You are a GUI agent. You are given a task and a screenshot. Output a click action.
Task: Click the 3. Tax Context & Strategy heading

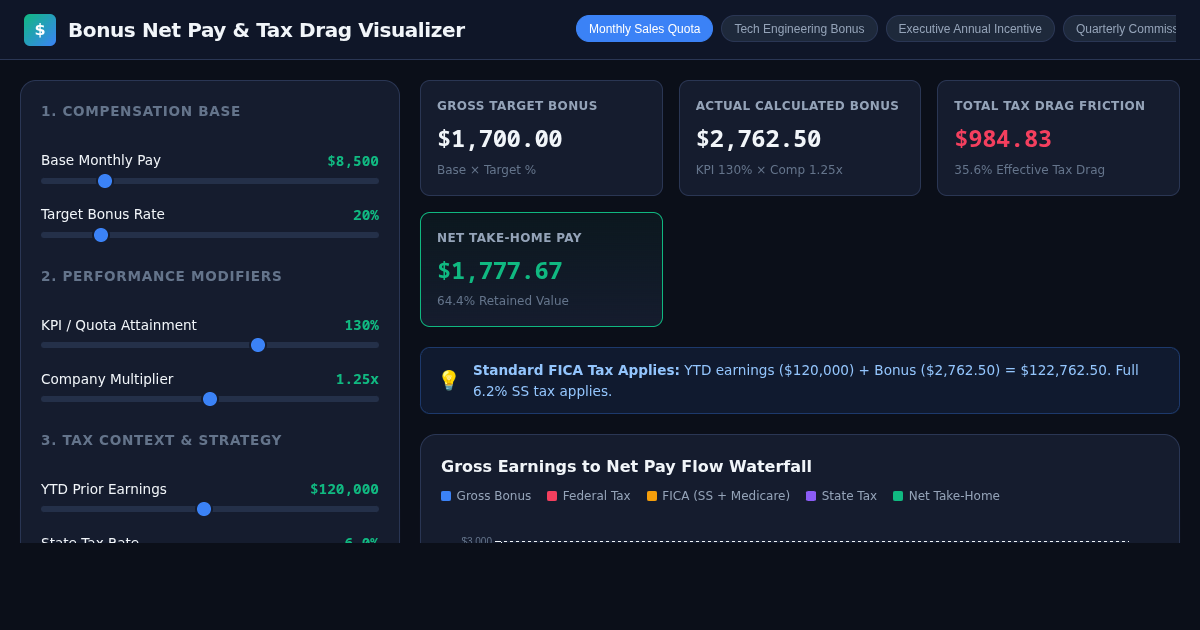coord(162,440)
